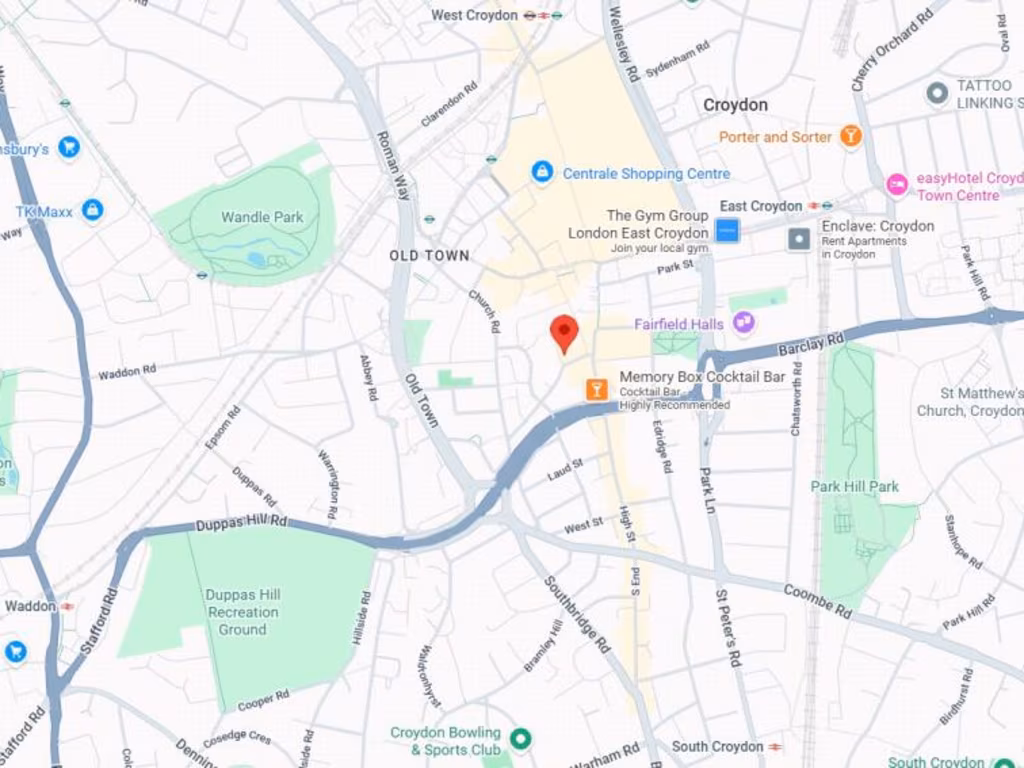Image resolution: width=1024 pixels, height=768 pixels.
Task: Click the Sainsbury's shopping cart icon
Action: tap(69, 147)
